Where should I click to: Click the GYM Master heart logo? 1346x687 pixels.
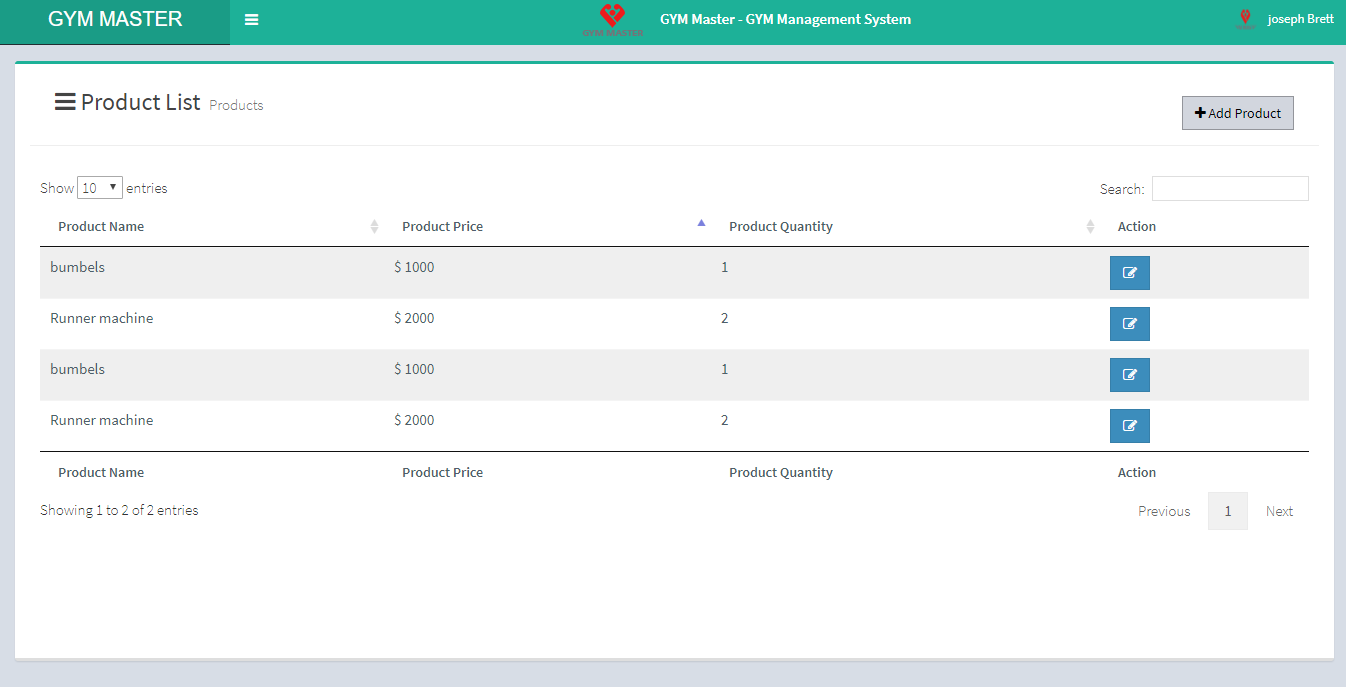612,19
